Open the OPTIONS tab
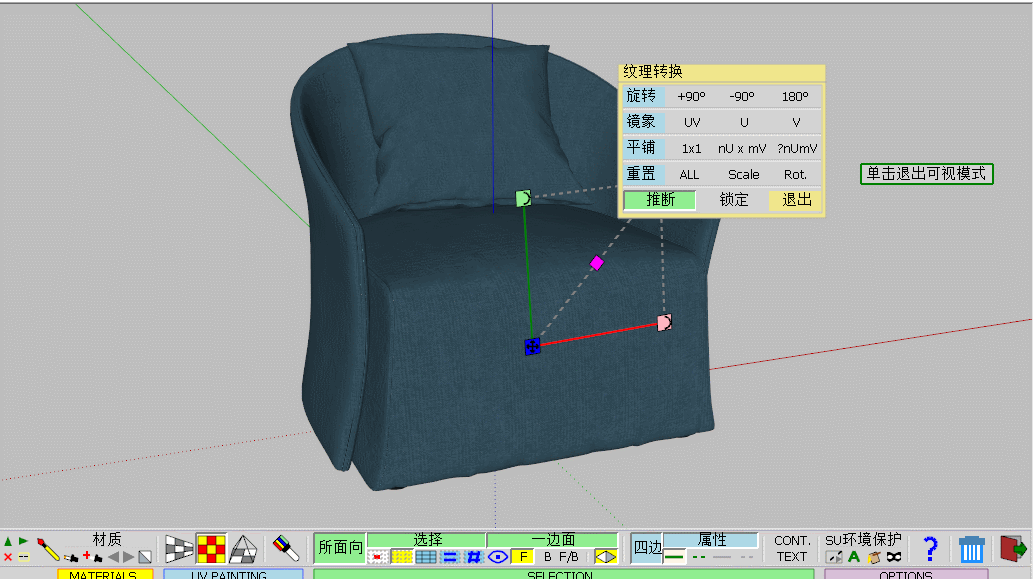The image size is (1033, 579). (x=905, y=574)
